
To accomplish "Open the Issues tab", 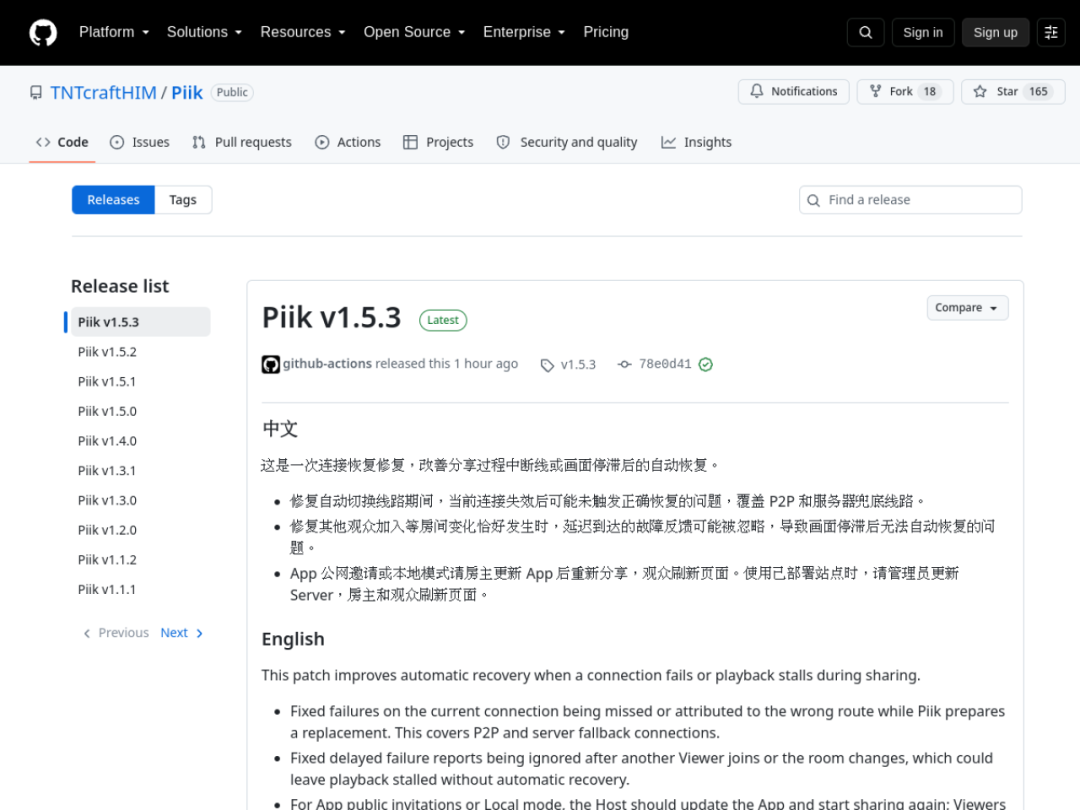I will coord(140,142).
